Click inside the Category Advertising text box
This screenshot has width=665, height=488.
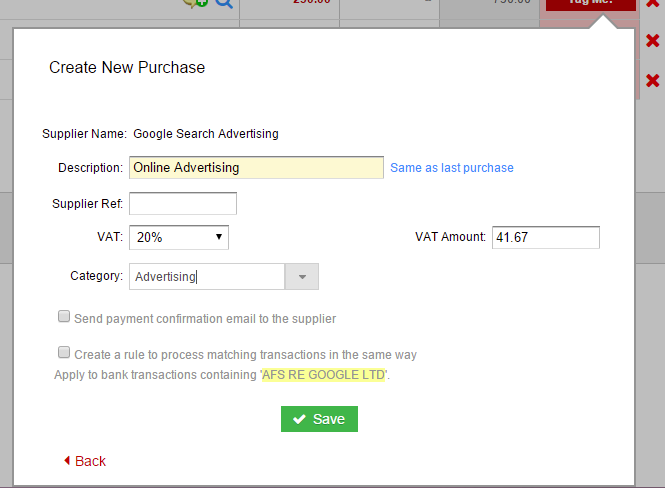(x=207, y=276)
